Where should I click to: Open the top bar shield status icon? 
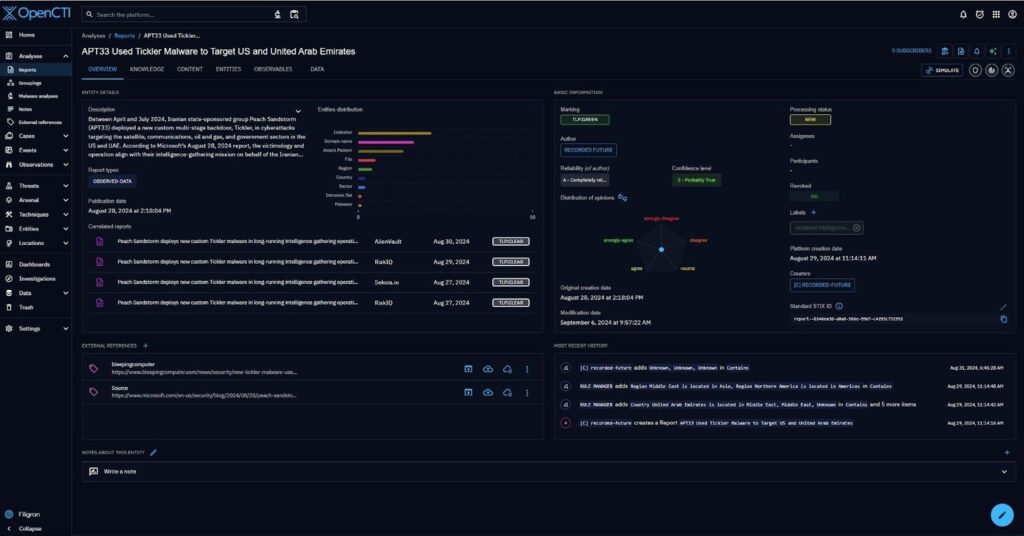(979, 14)
